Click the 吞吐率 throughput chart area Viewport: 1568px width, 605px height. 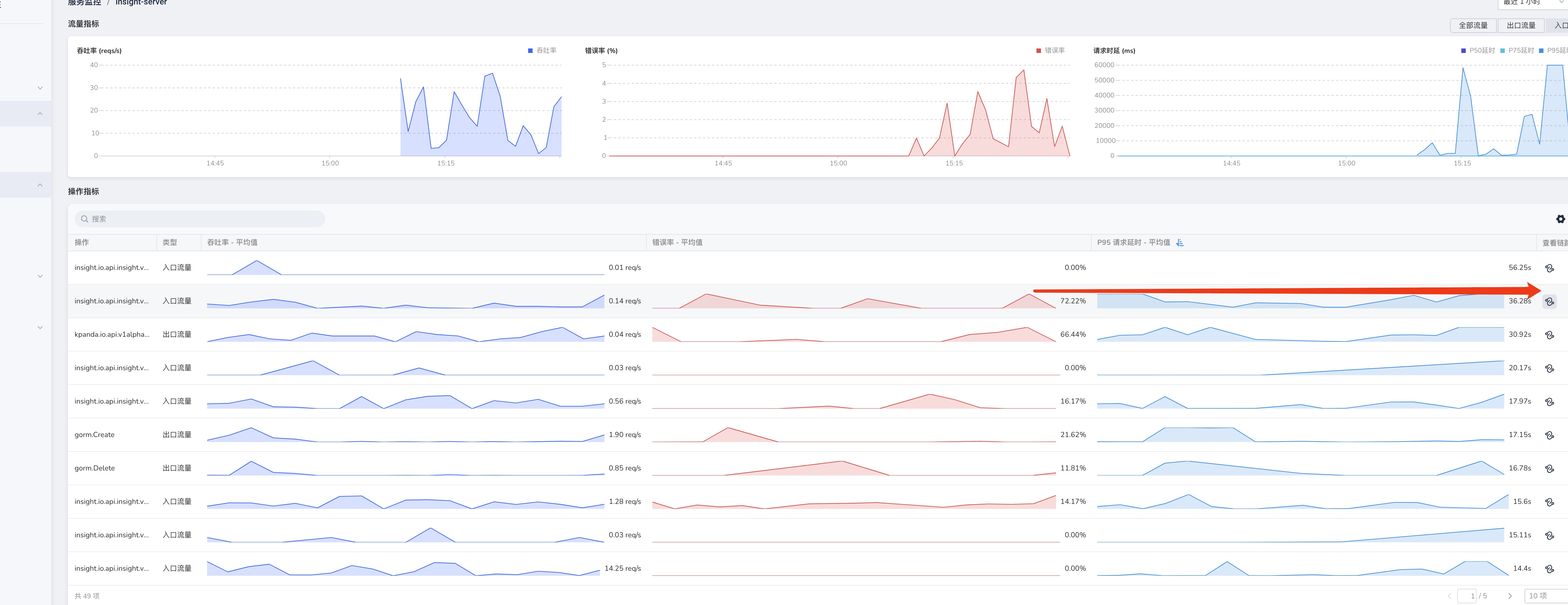click(x=330, y=110)
